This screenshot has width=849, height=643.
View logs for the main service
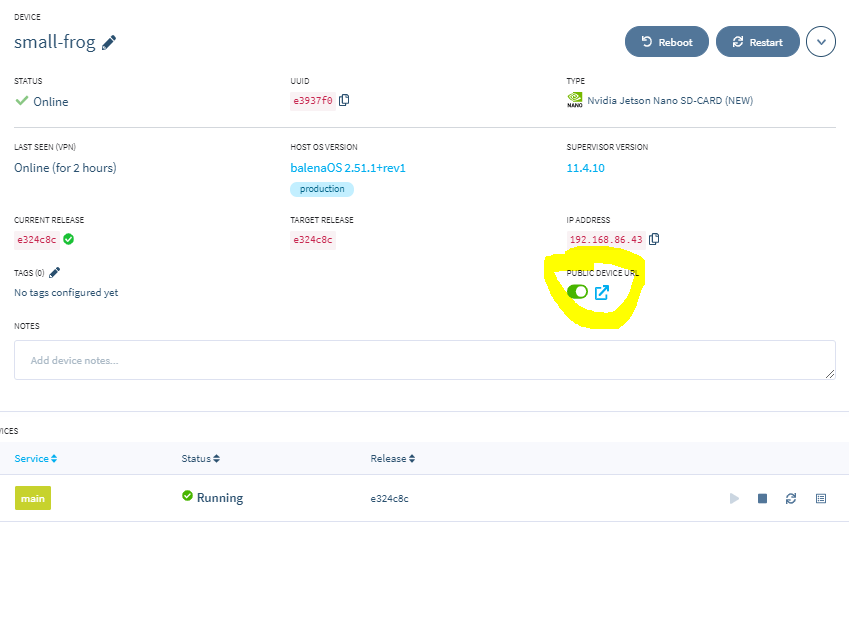(822, 498)
